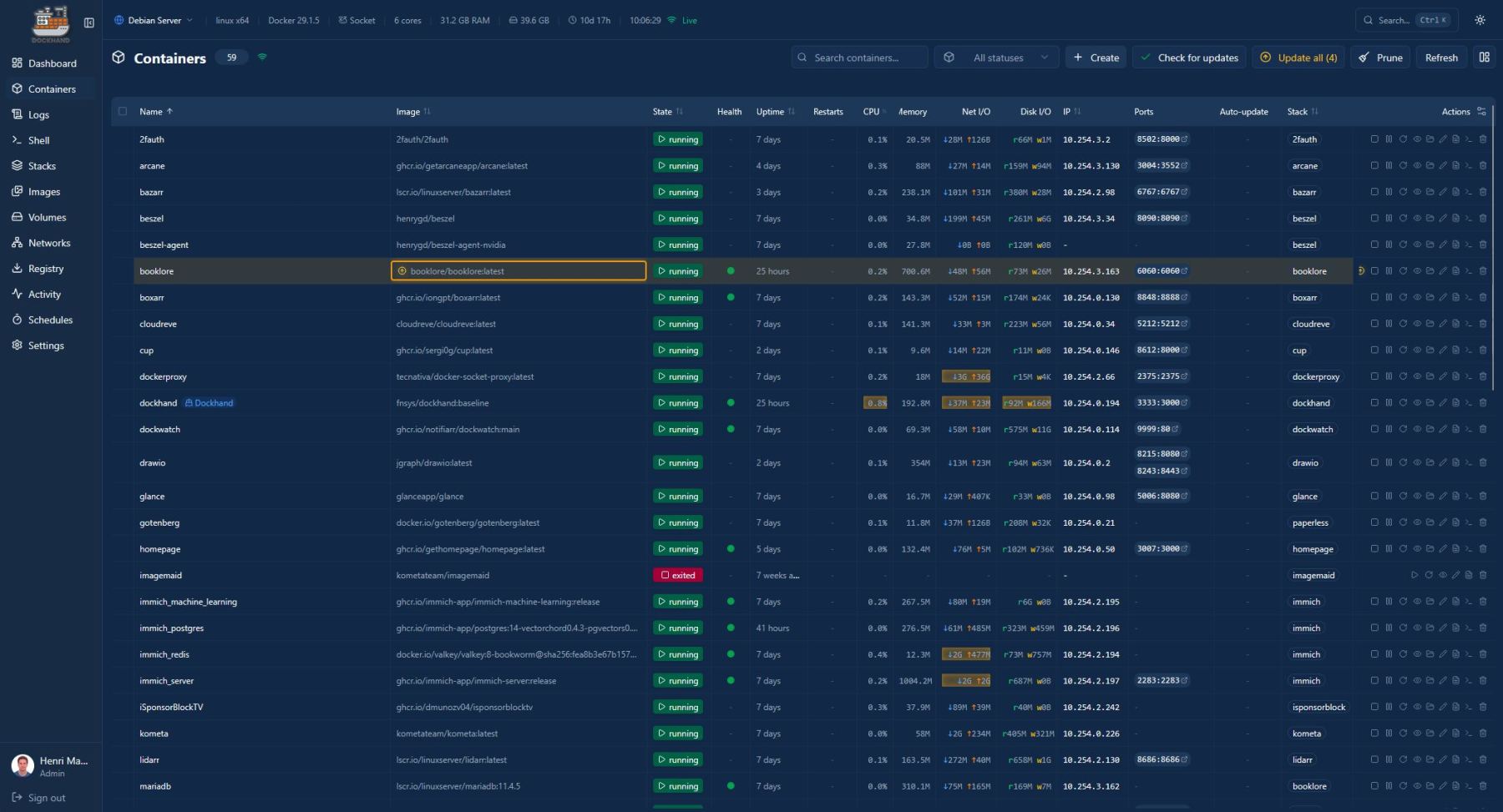Toggle the light/dark theme

[x=1480, y=20]
